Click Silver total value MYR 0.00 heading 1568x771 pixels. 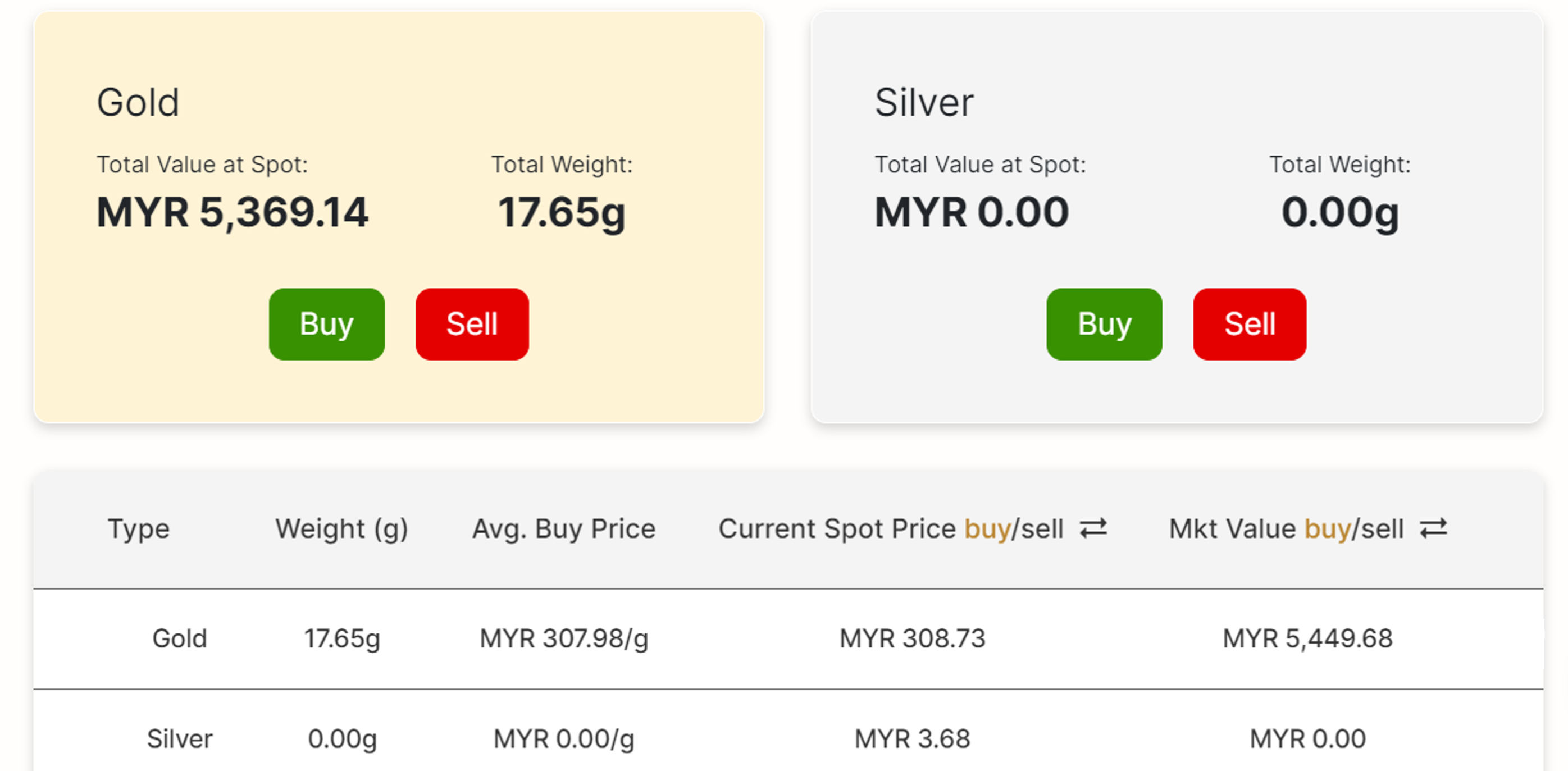click(x=972, y=212)
